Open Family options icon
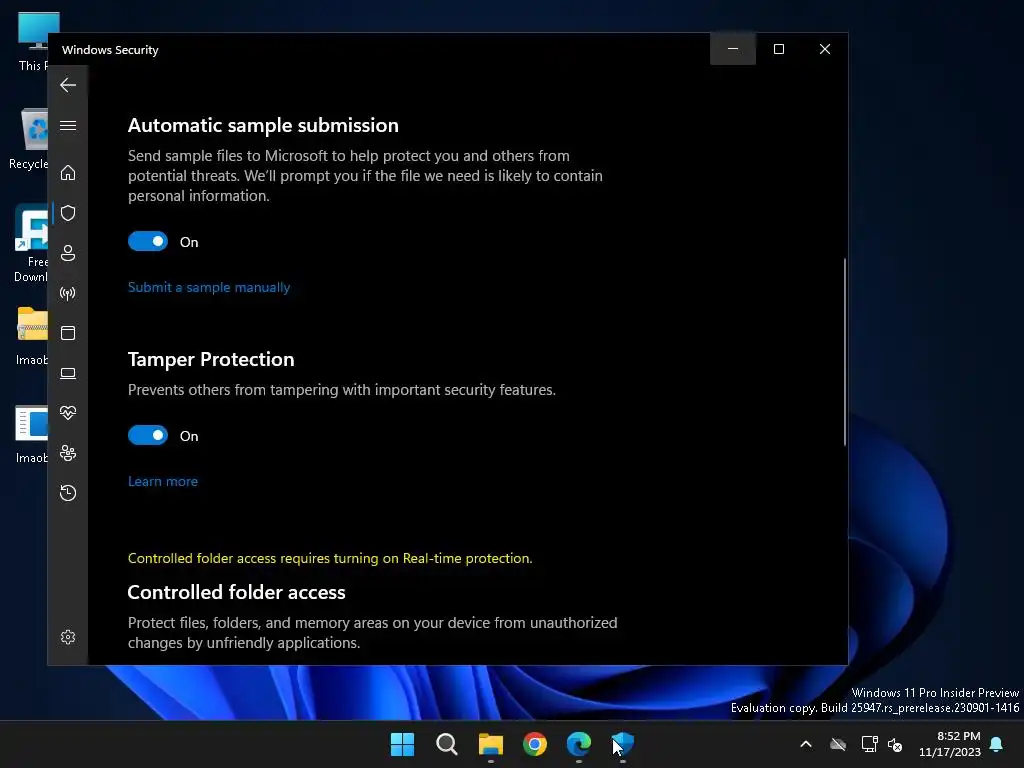 (x=68, y=453)
